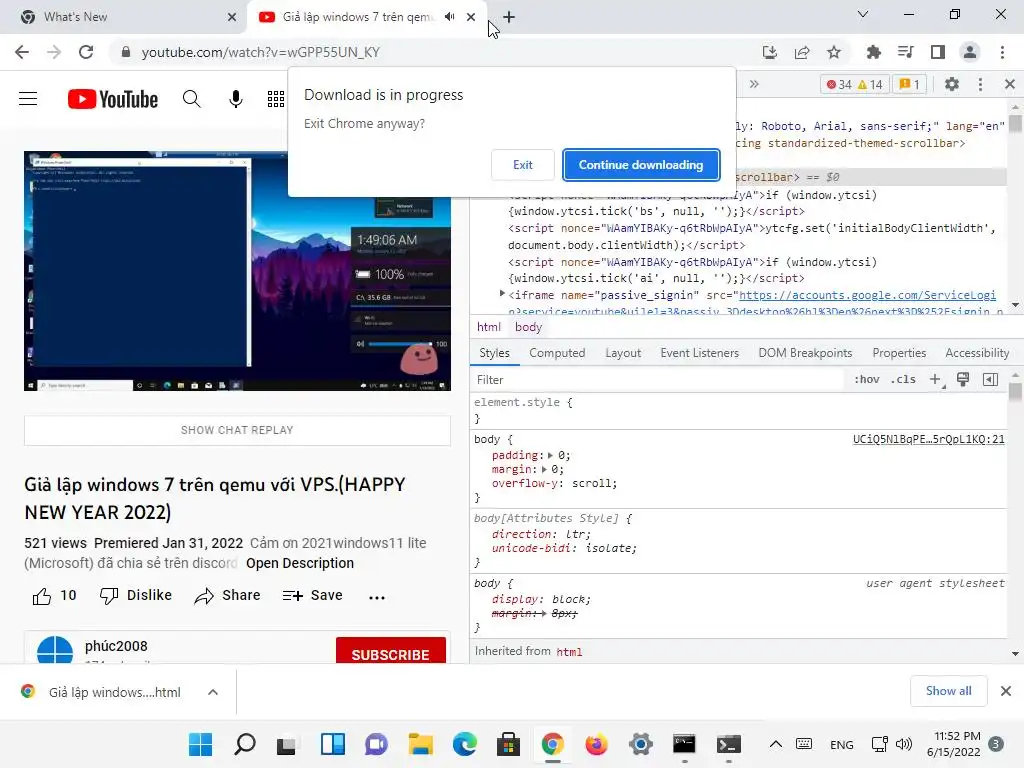Screen dimensions: 1024x768
Task: Expand the passive_signin iframe node
Action: pyautogui.click(x=502, y=294)
